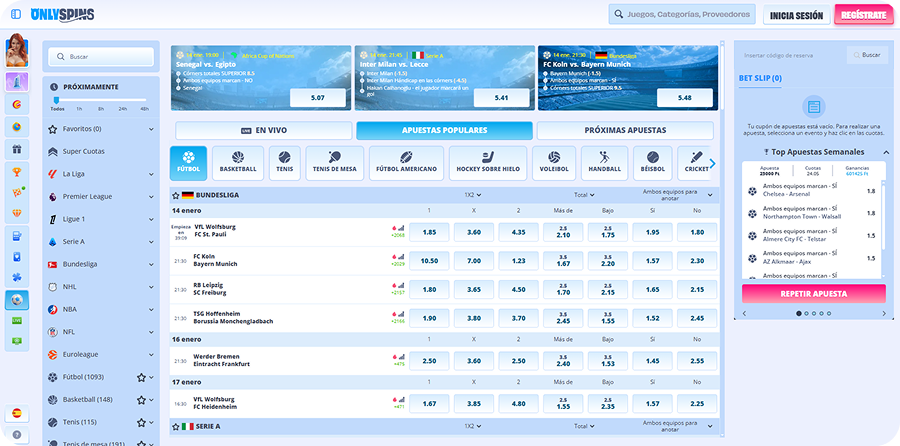Expand Ligue 1 in the sidebar
Image resolution: width=900 pixels, height=446 pixels.
[x=151, y=219]
